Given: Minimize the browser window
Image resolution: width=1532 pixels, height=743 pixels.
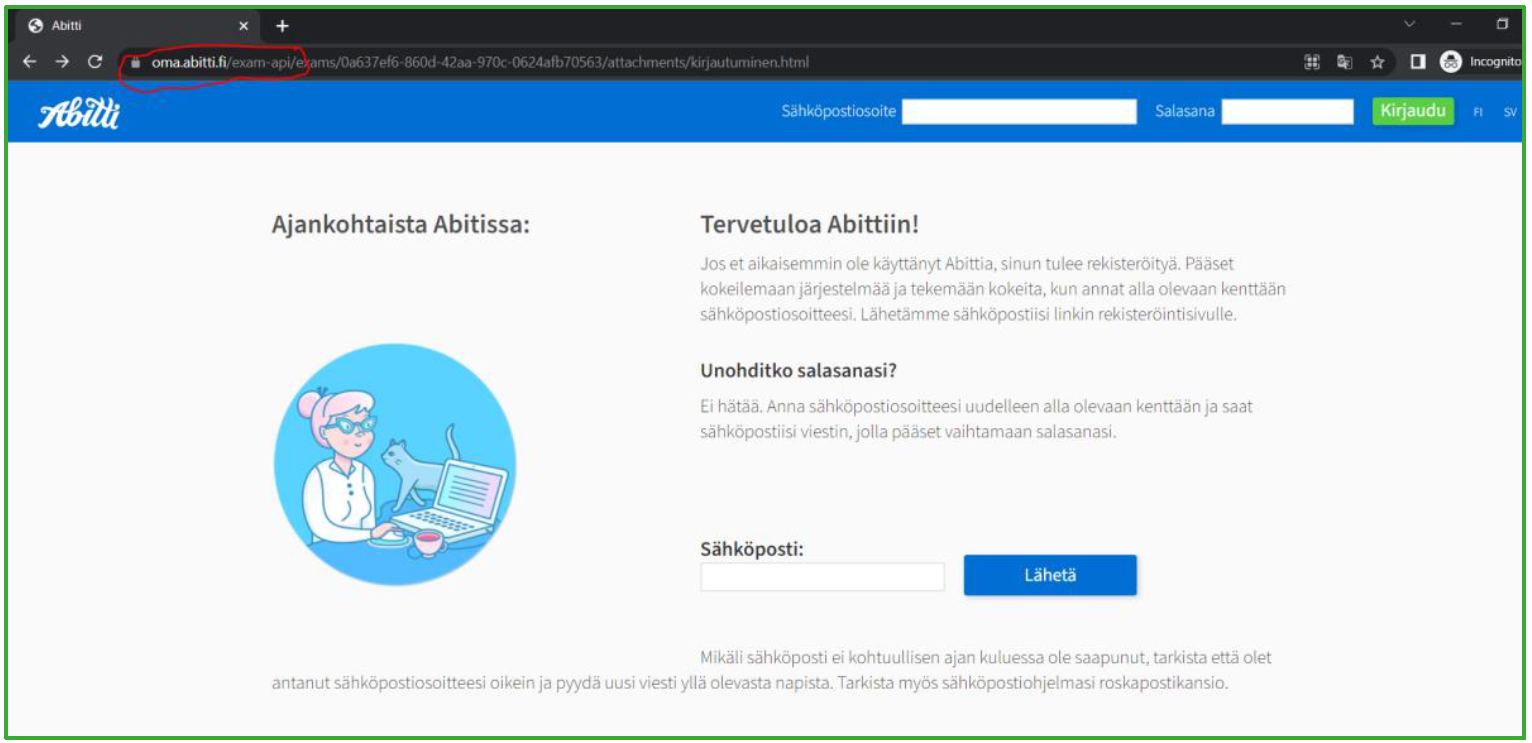Looking at the screenshot, I should [1456, 24].
